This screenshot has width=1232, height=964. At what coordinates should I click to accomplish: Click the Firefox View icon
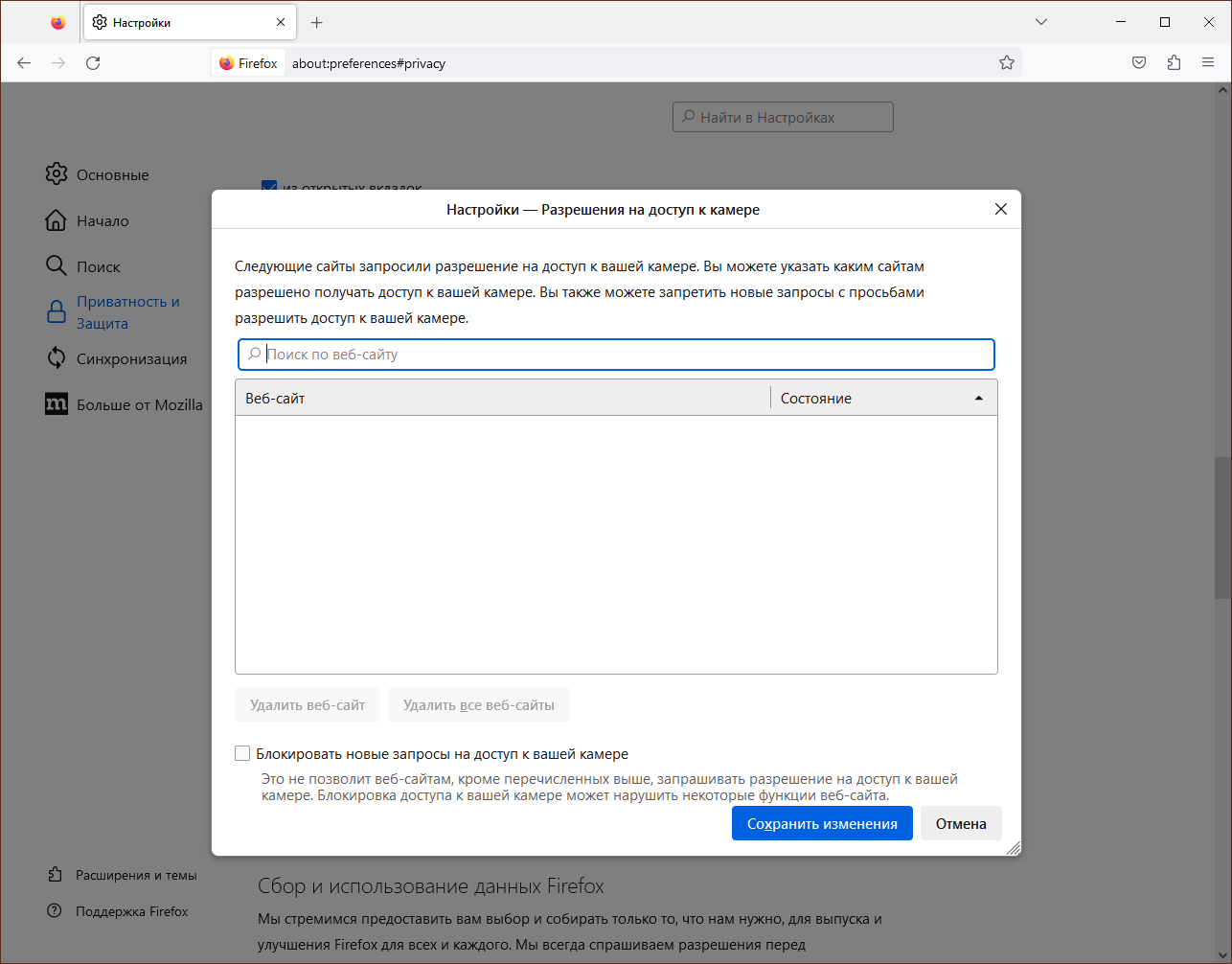[58, 22]
